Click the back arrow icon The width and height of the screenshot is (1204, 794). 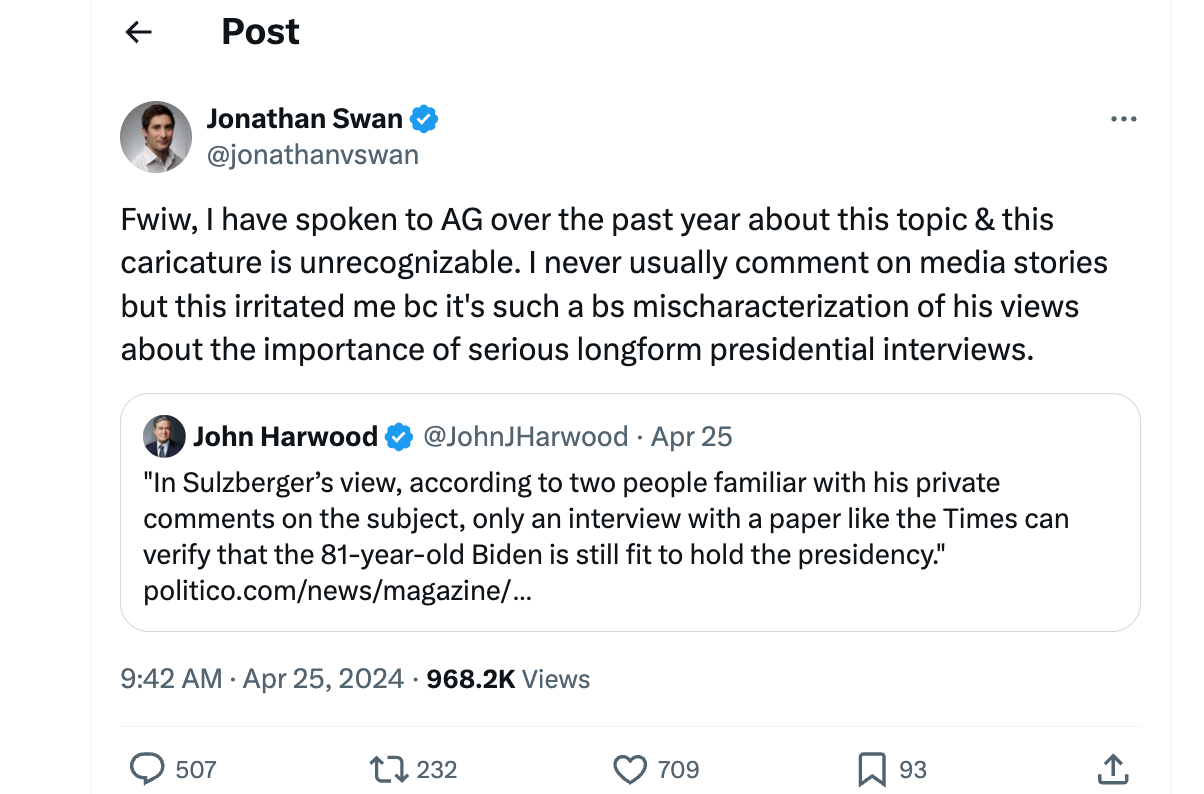coord(138,32)
